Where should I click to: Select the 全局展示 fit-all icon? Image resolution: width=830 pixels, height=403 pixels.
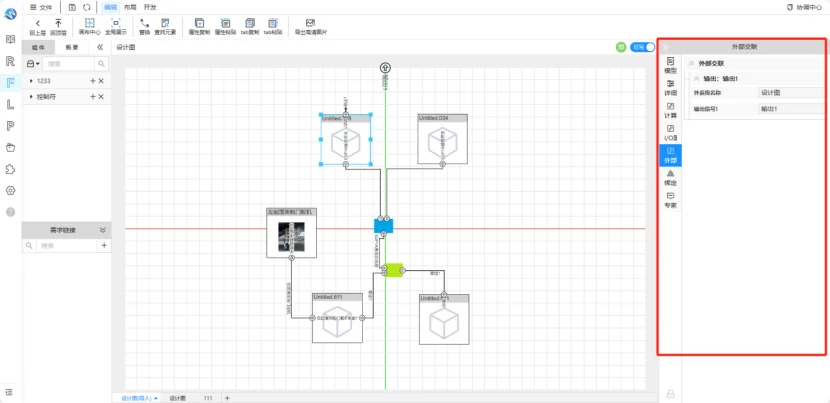pos(116,23)
